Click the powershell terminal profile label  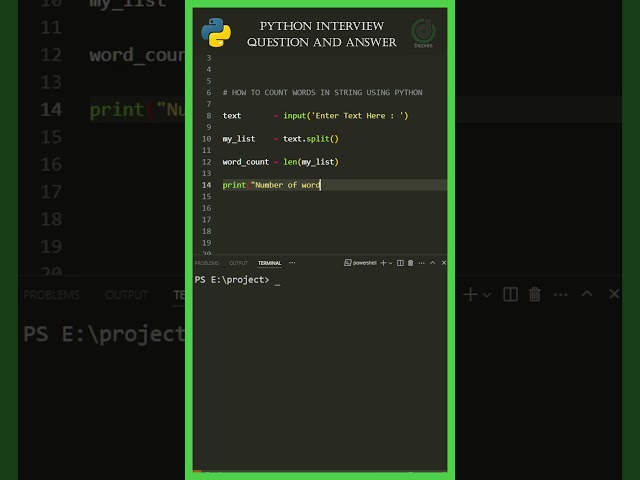(364, 263)
